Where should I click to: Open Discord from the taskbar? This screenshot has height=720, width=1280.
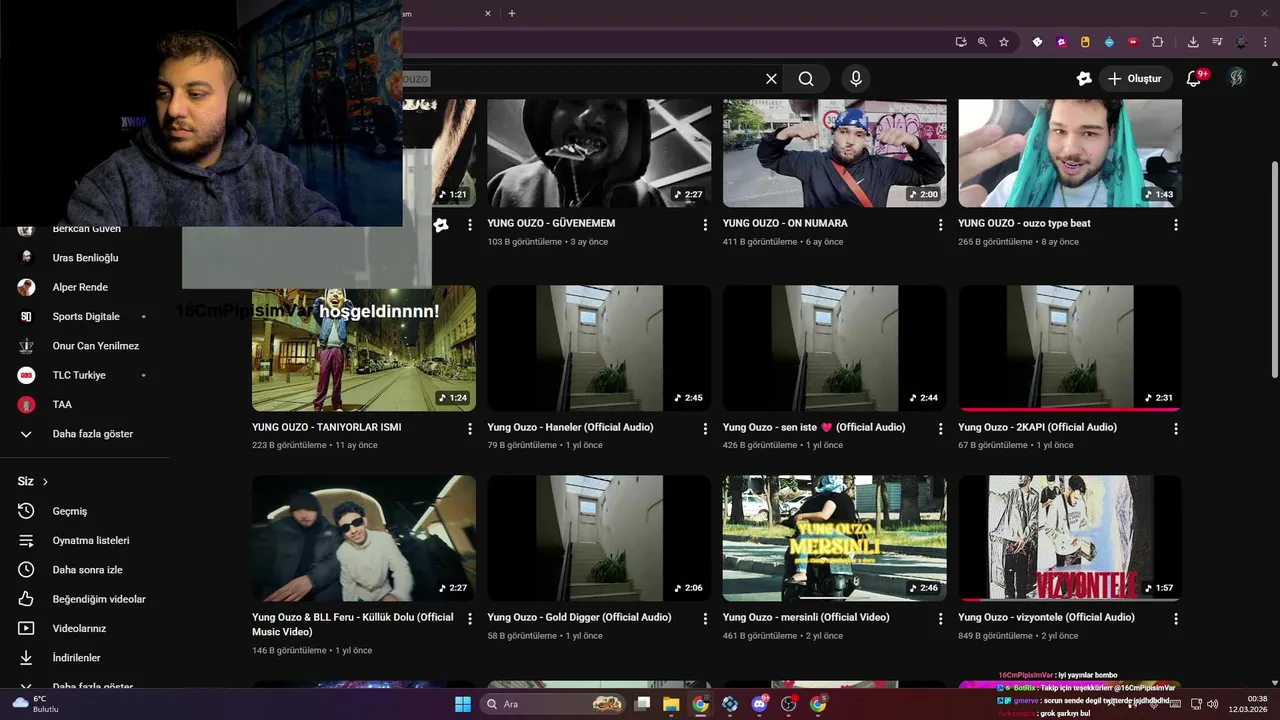point(759,704)
